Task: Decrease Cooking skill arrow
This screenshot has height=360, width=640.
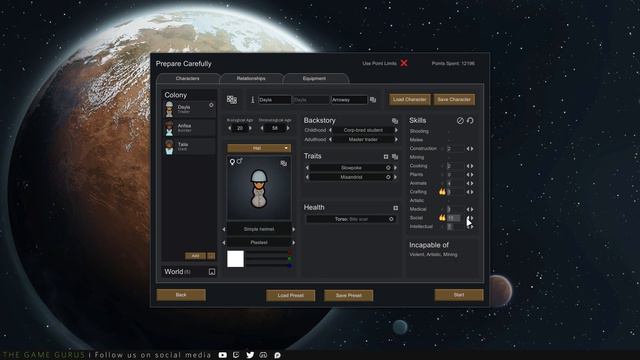Action: [468, 166]
